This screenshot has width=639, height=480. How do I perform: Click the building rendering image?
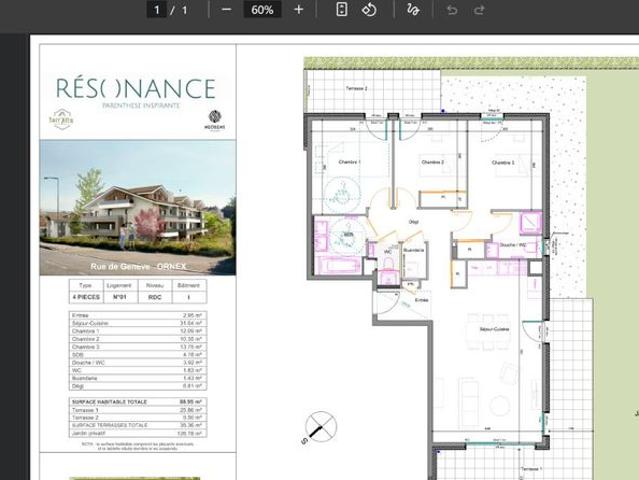pyautogui.click(x=138, y=208)
